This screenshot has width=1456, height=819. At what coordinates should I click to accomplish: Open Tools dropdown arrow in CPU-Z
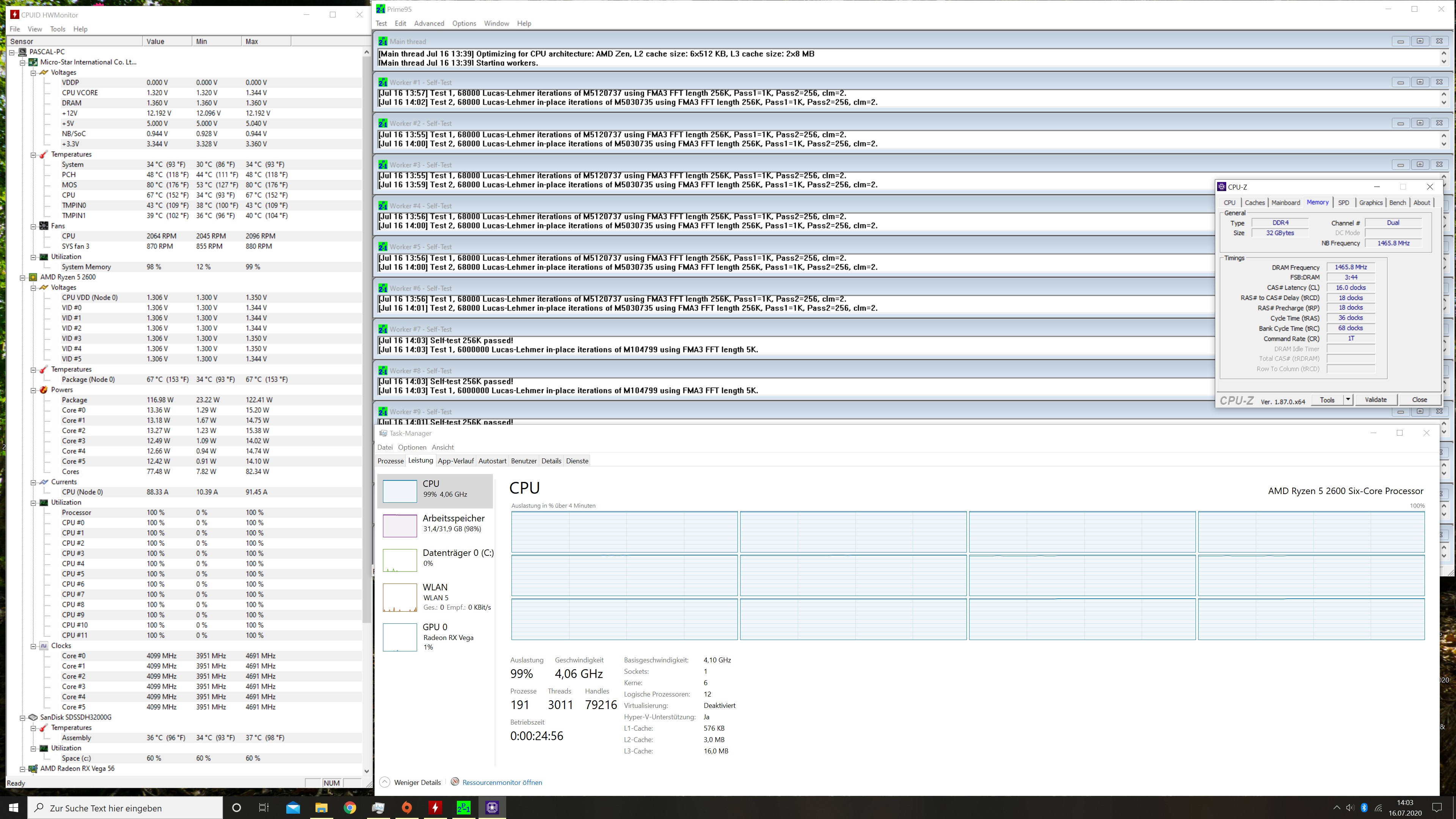[1348, 400]
